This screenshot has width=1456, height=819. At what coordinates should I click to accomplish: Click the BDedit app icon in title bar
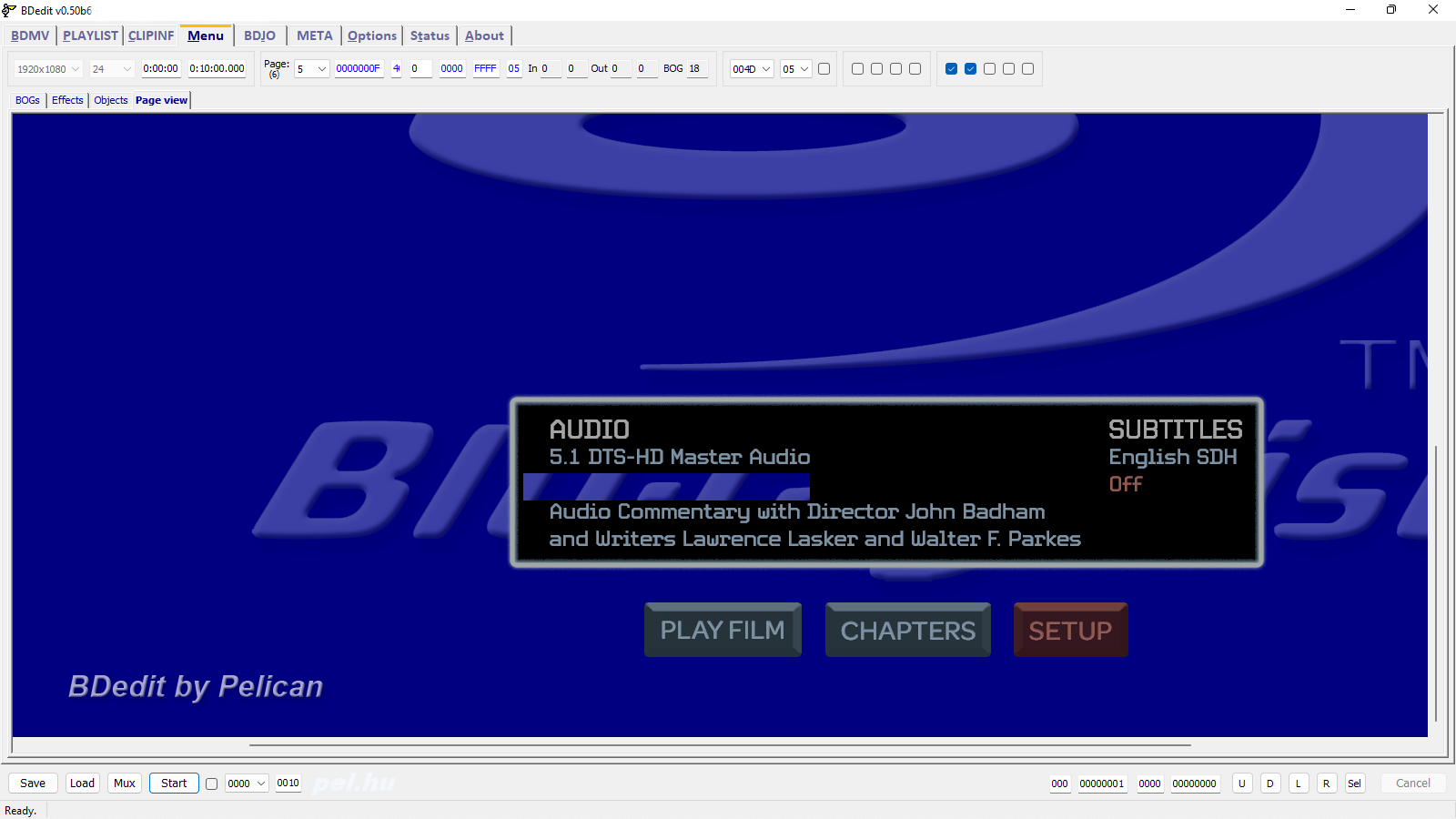[x=9, y=10]
